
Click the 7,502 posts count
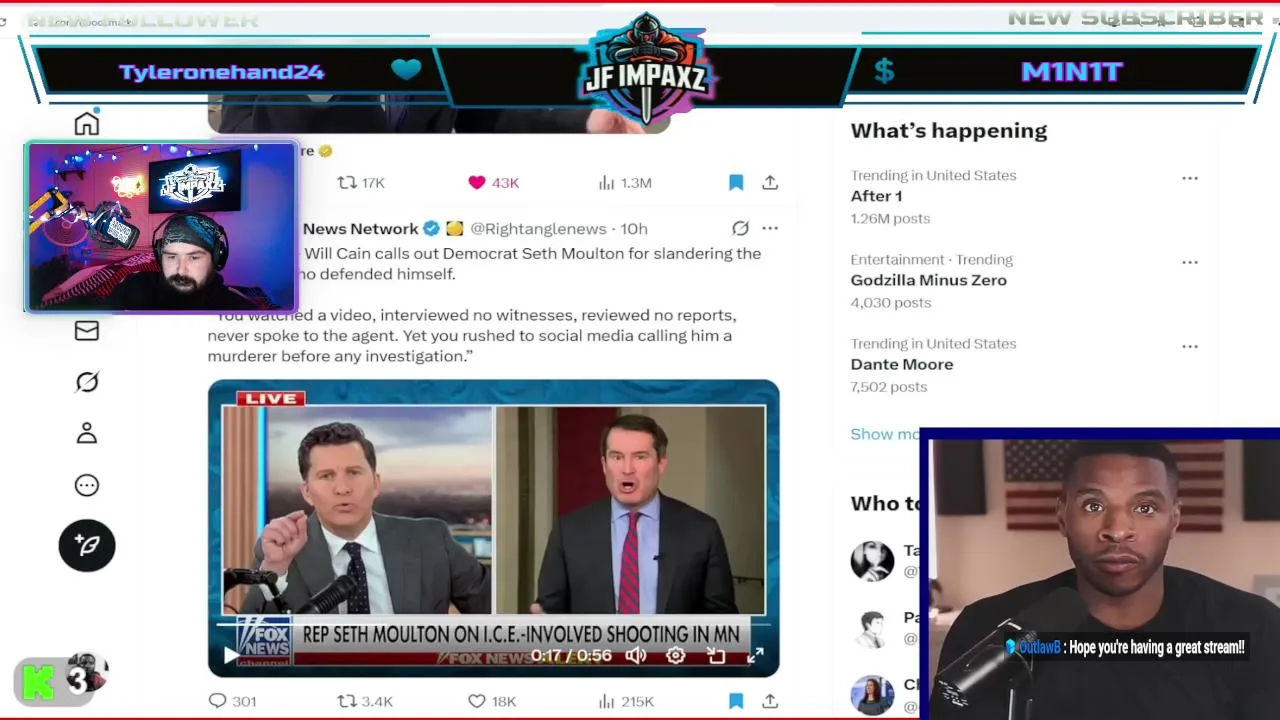(889, 386)
